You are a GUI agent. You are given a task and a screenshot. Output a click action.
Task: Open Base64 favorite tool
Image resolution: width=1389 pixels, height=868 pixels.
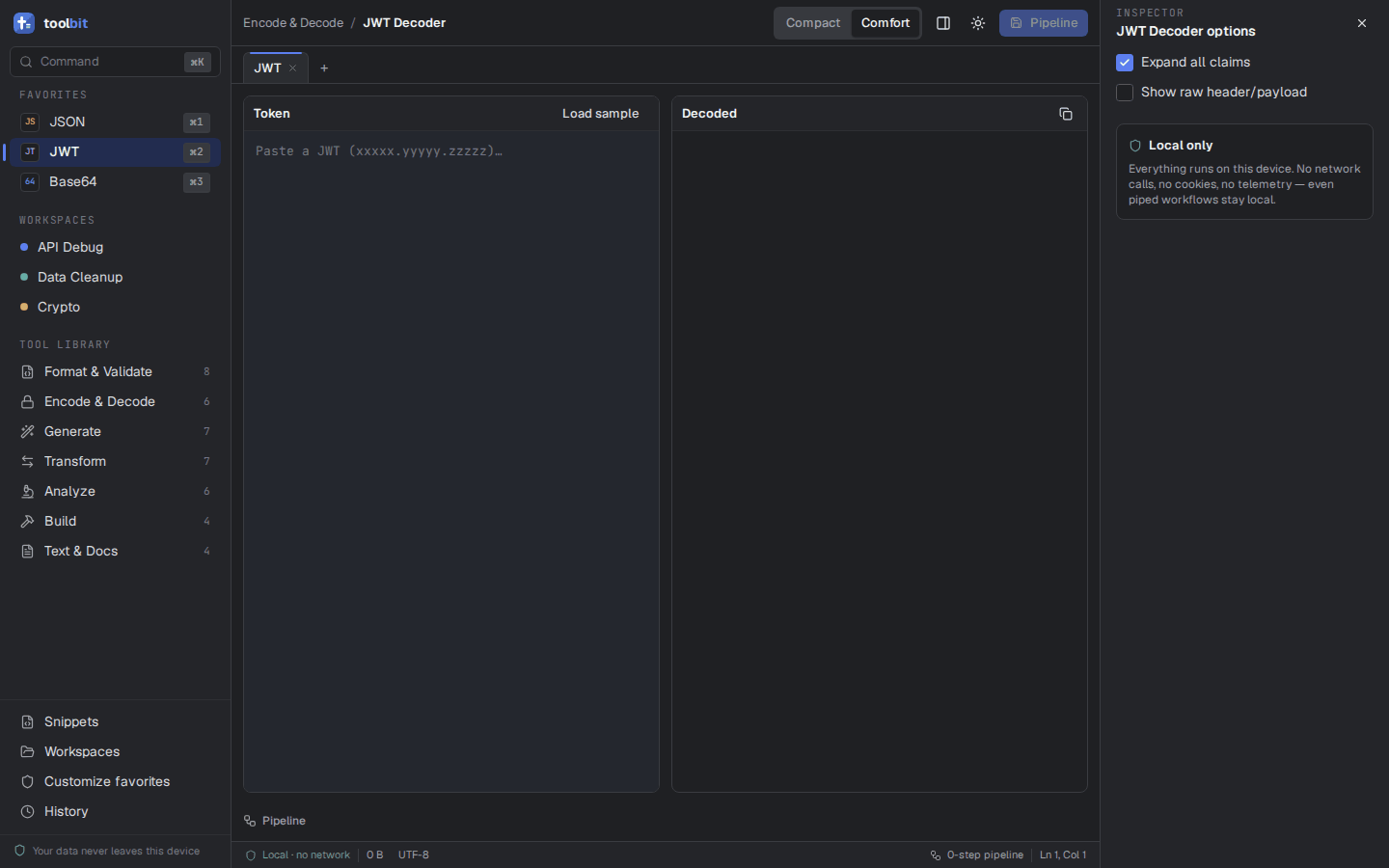[115, 182]
